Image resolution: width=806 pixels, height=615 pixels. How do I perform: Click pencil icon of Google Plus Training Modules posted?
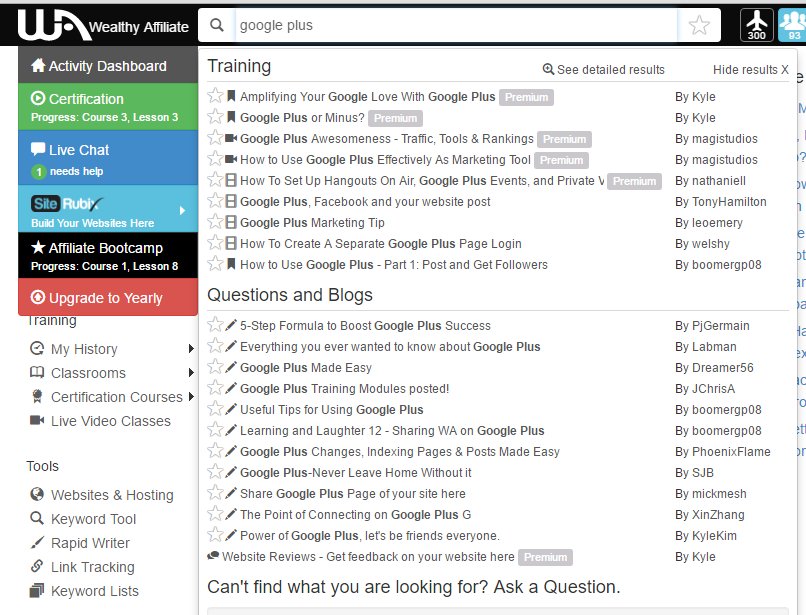pos(231,388)
